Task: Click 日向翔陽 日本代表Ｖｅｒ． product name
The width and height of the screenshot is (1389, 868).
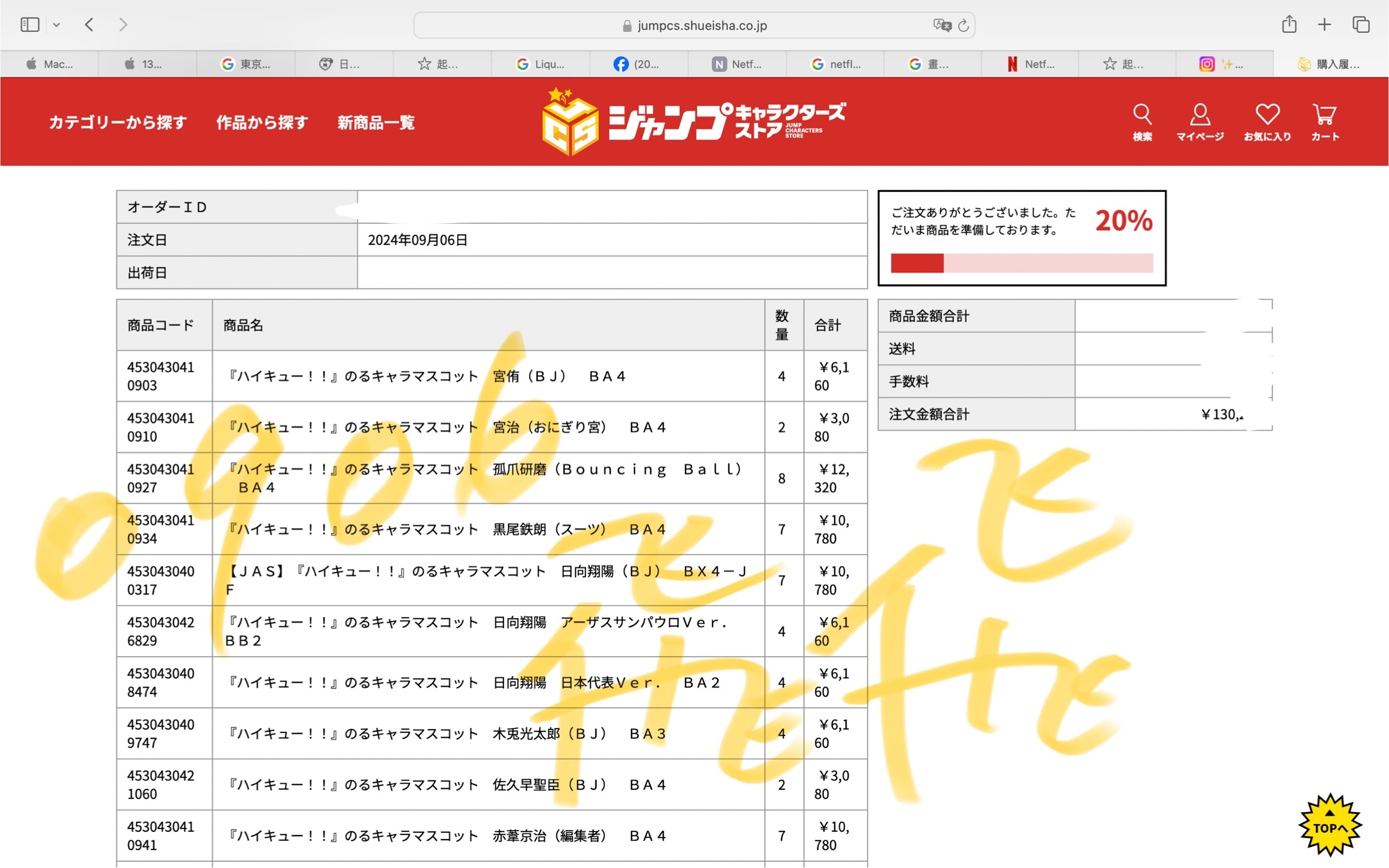Action: coord(473,683)
